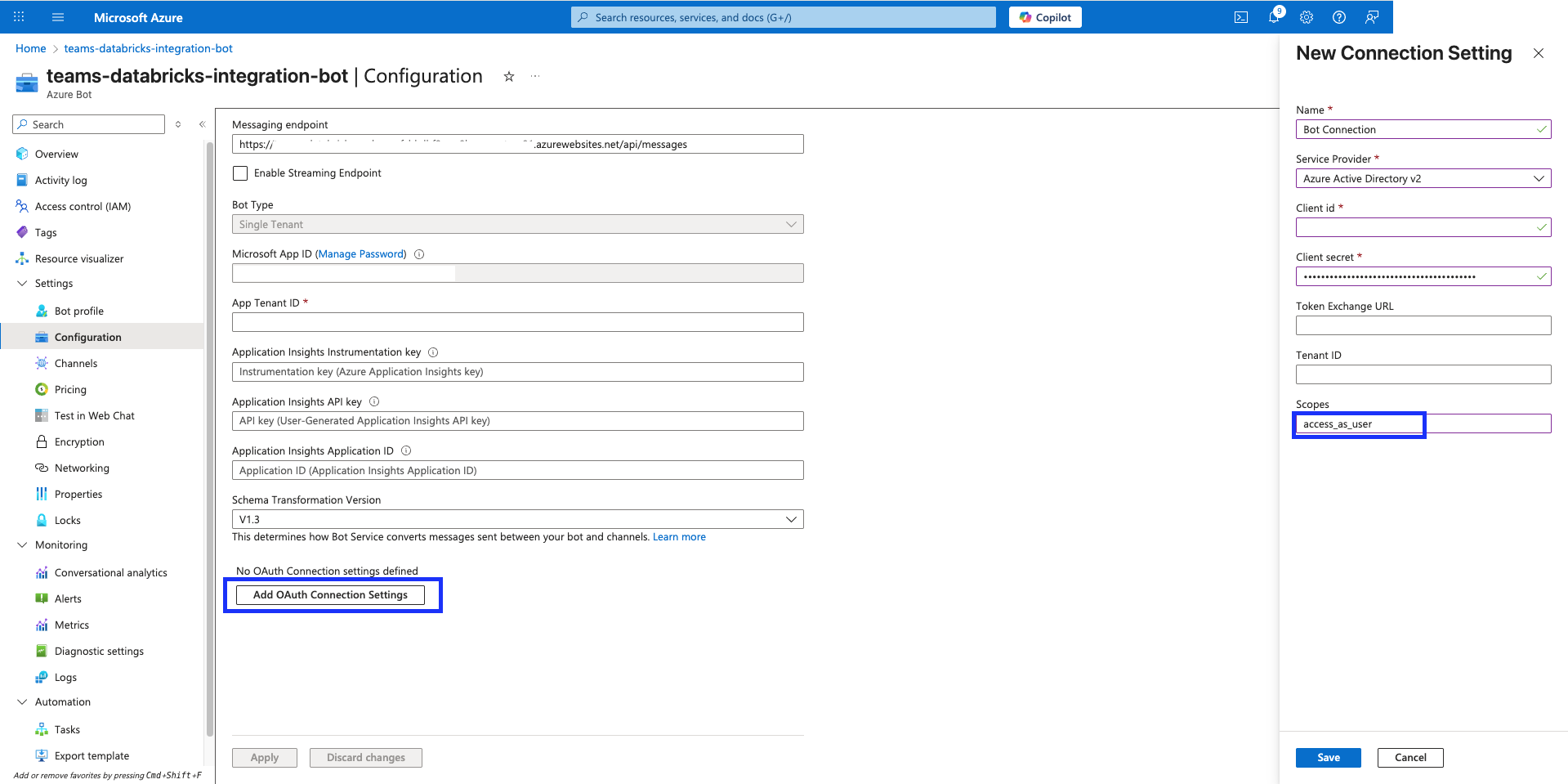
Task: Open the Service Provider dropdown
Action: [x=1423, y=178]
